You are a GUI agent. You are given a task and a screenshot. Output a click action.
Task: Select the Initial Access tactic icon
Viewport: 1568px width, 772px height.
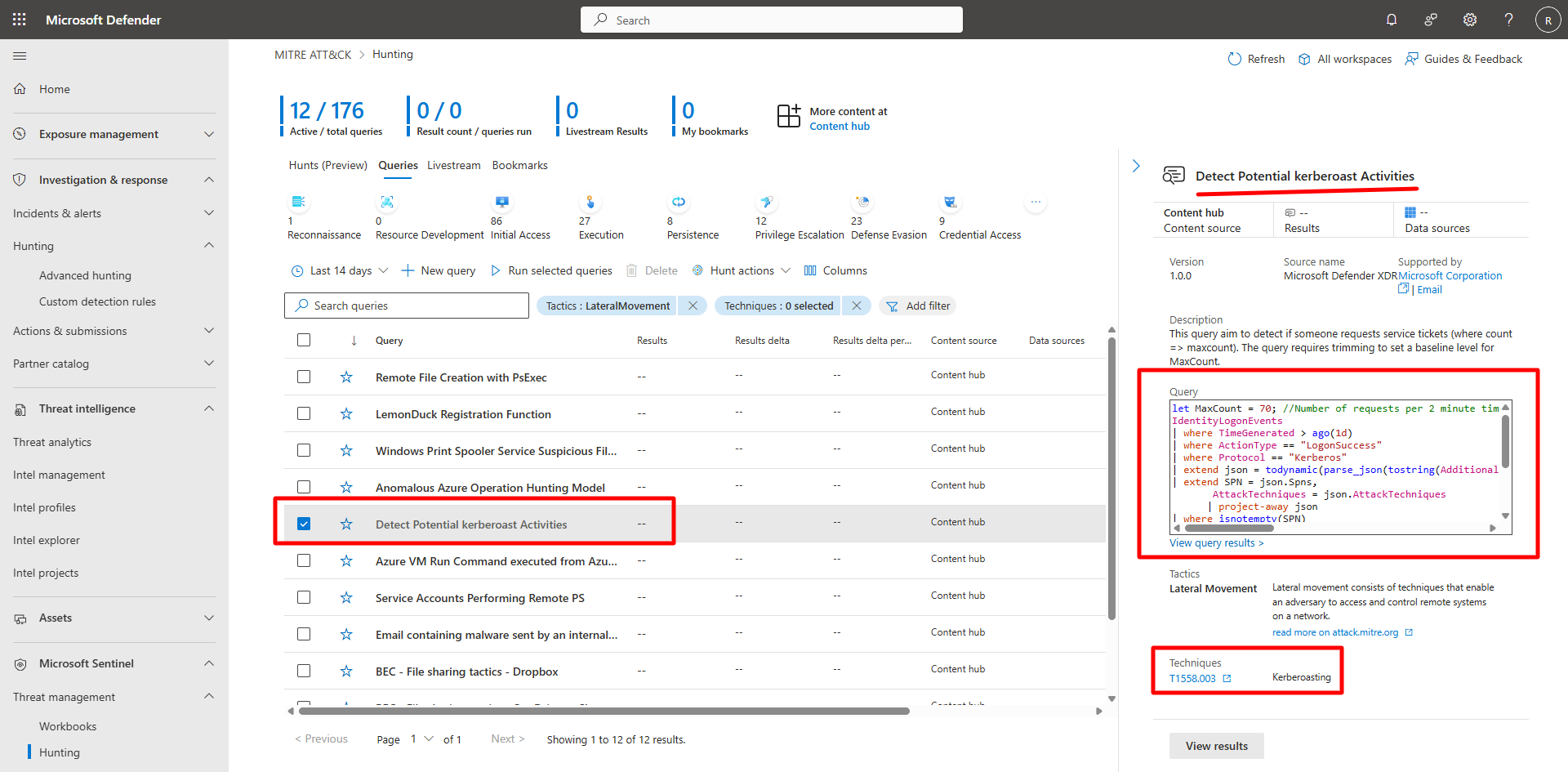point(502,202)
